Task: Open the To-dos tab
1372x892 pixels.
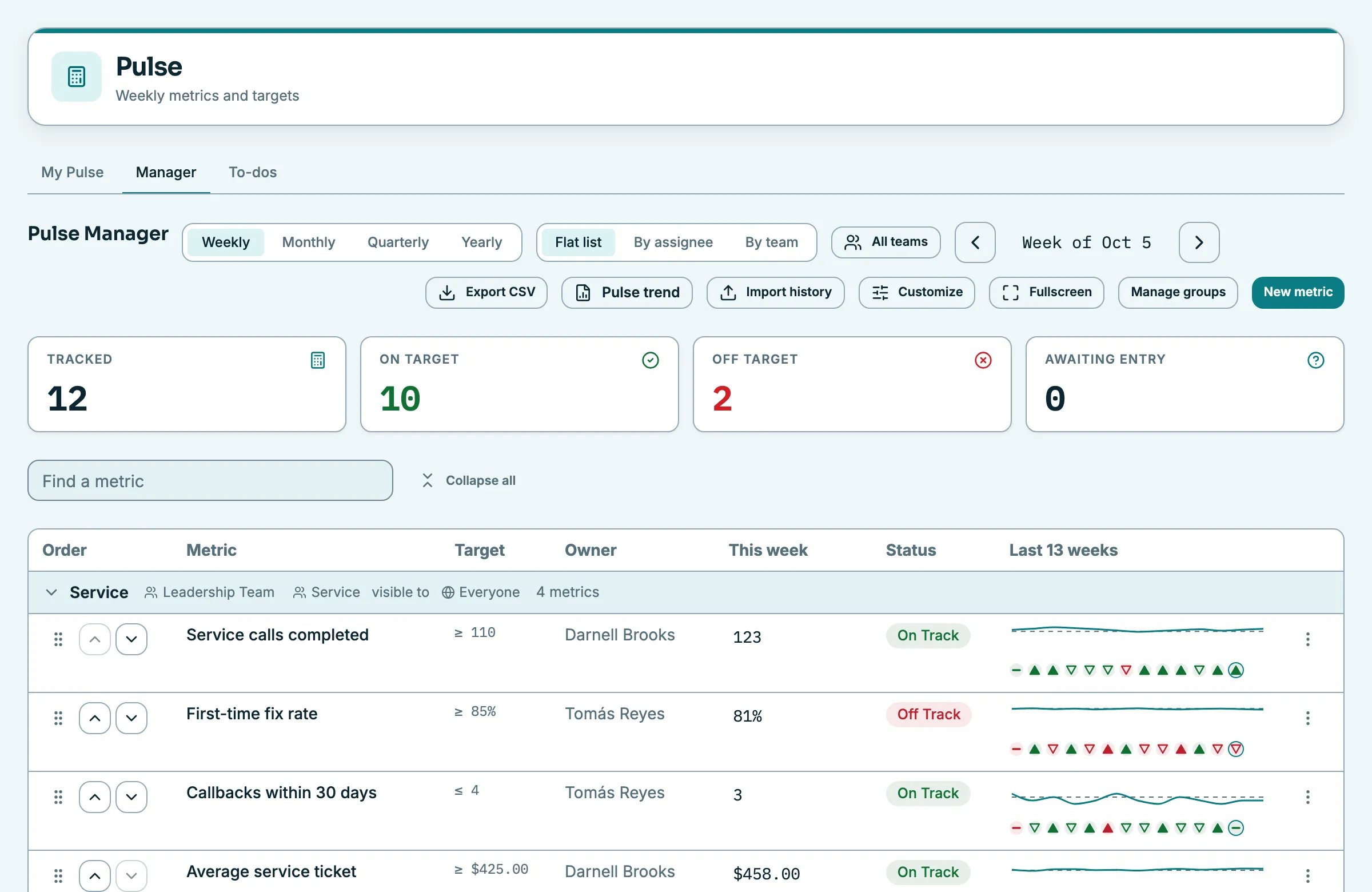Action: (x=253, y=173)
